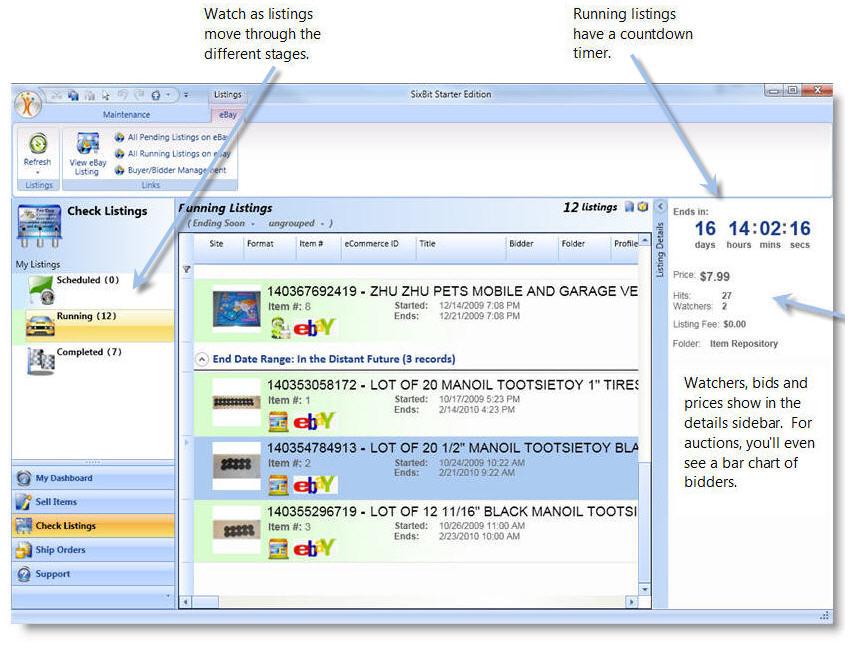Click the blue book icon next to 12 listings

point(629,207)
